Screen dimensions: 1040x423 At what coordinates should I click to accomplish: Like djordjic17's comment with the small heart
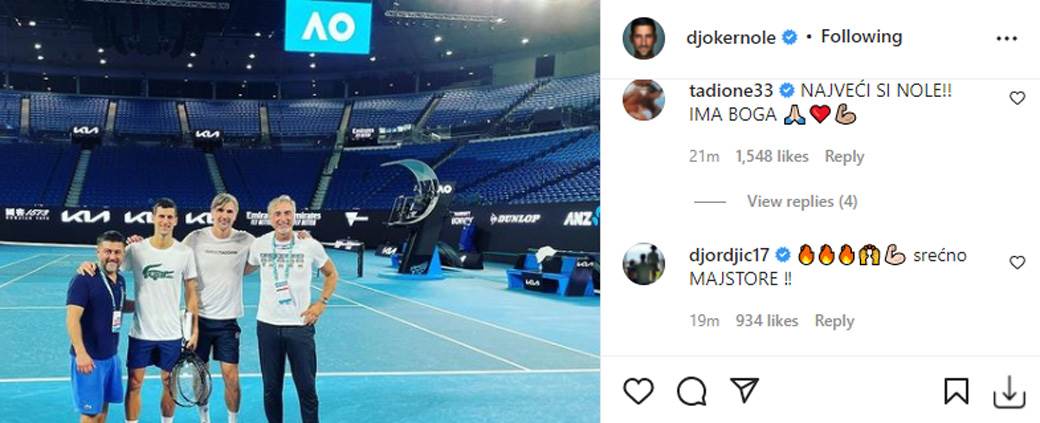pyautogui.click(x=1017, y=263)
